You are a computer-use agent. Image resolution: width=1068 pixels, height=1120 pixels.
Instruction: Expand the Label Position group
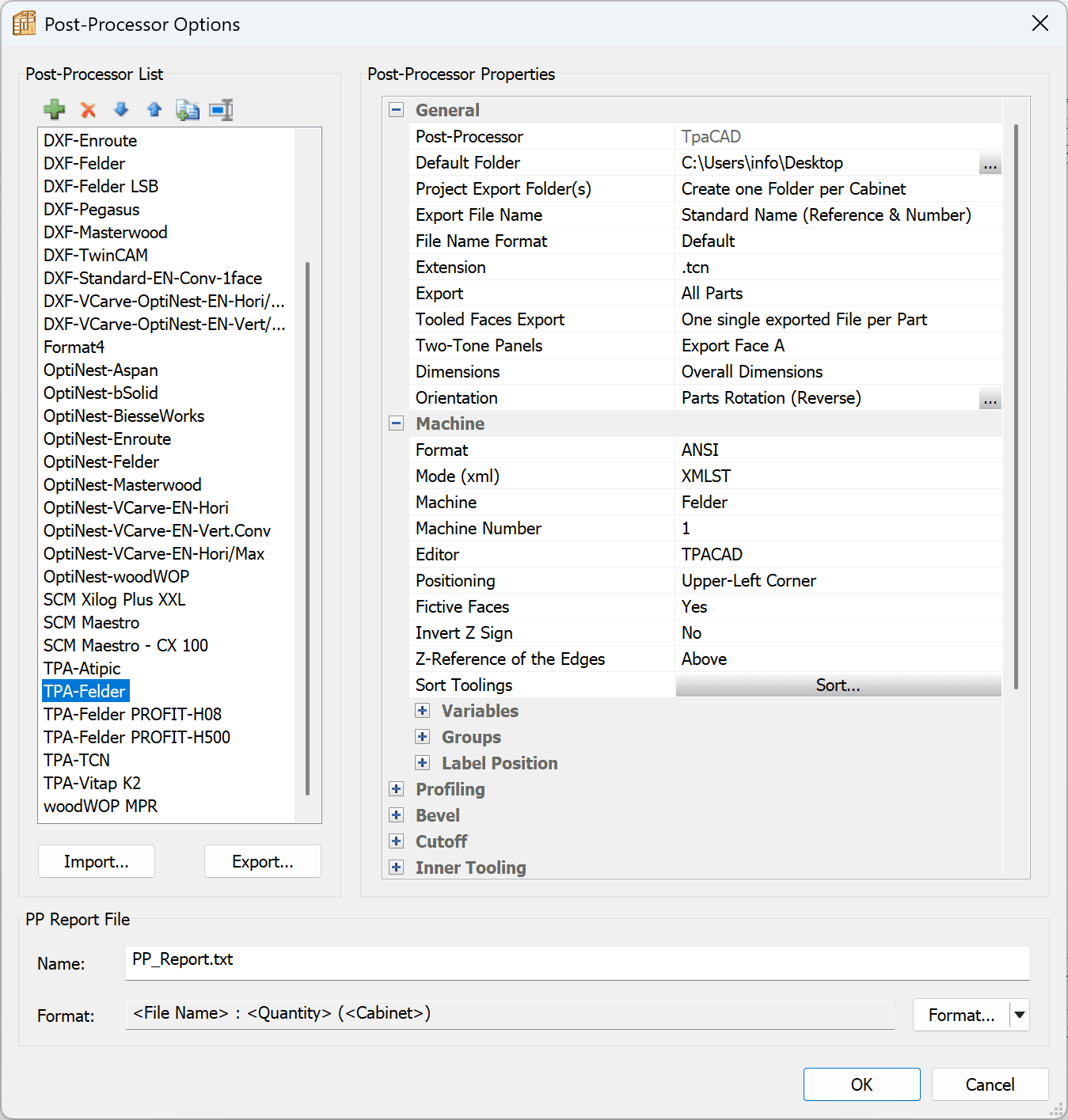click(x=423, y=763)
